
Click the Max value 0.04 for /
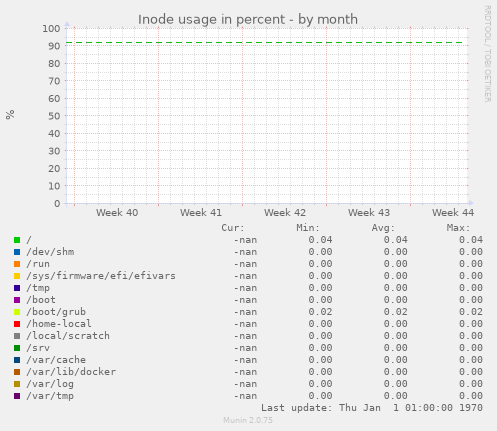[471, 240]
